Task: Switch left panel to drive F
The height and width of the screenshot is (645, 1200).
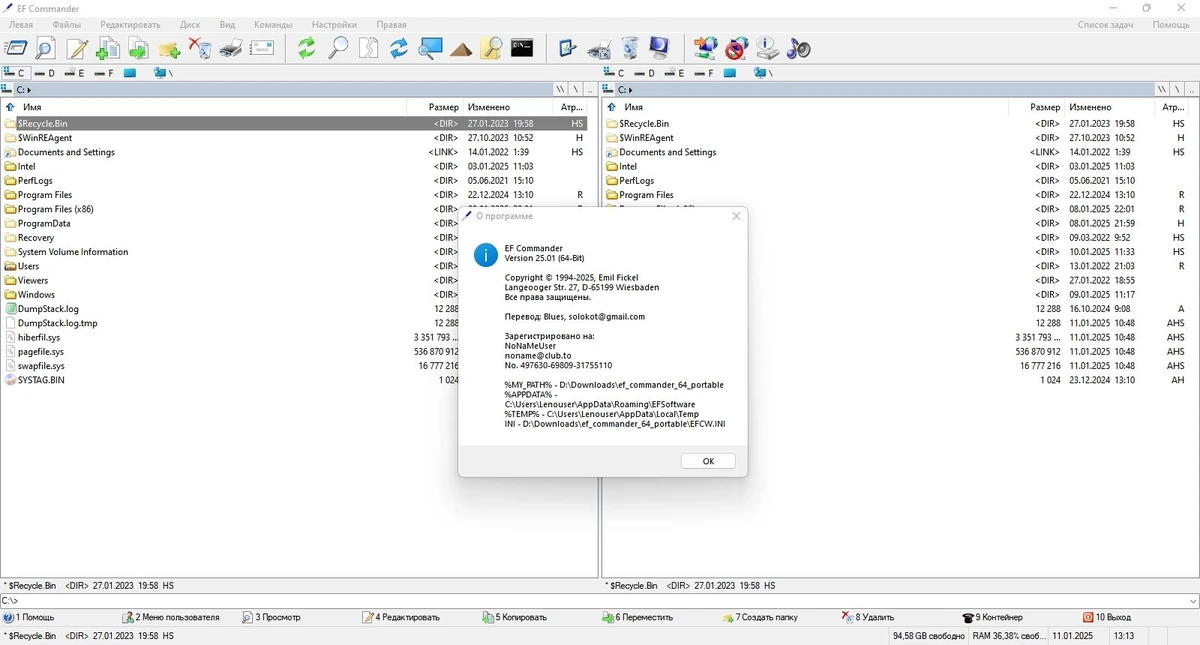Action: [x=105, y=73]
